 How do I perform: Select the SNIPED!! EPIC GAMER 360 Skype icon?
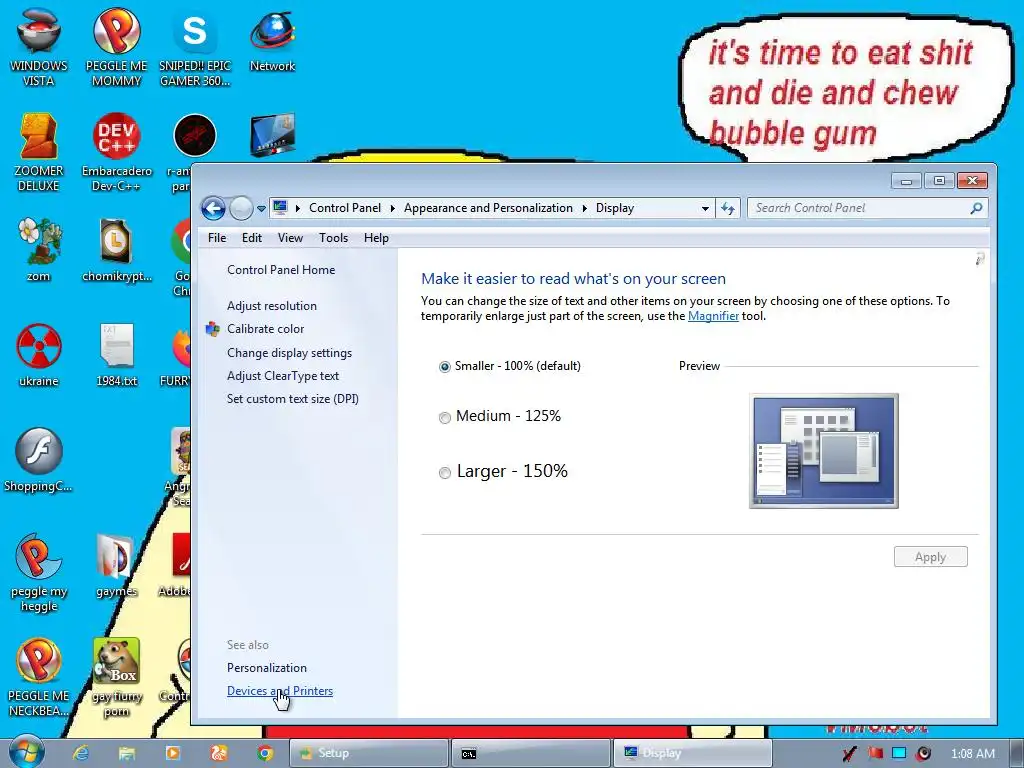coord(195,46)
